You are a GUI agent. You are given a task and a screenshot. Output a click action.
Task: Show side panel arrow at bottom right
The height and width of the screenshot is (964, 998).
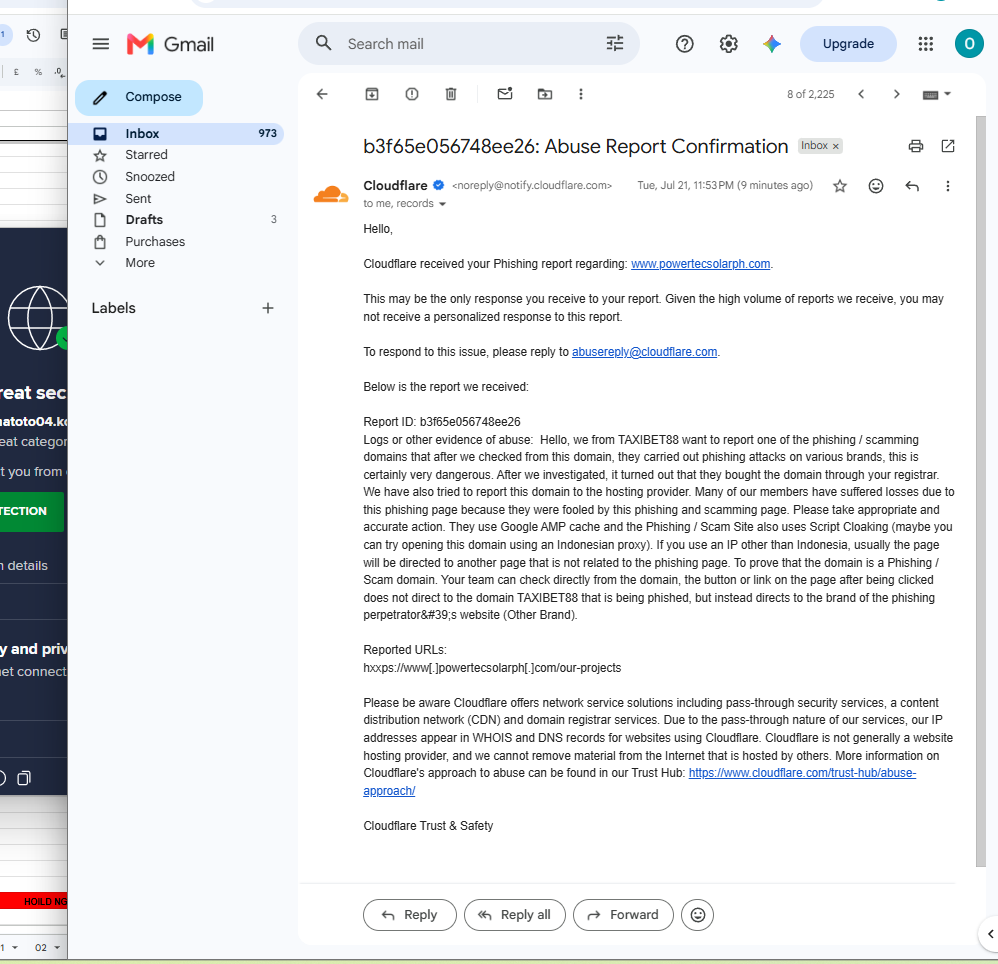coord(990,934)
